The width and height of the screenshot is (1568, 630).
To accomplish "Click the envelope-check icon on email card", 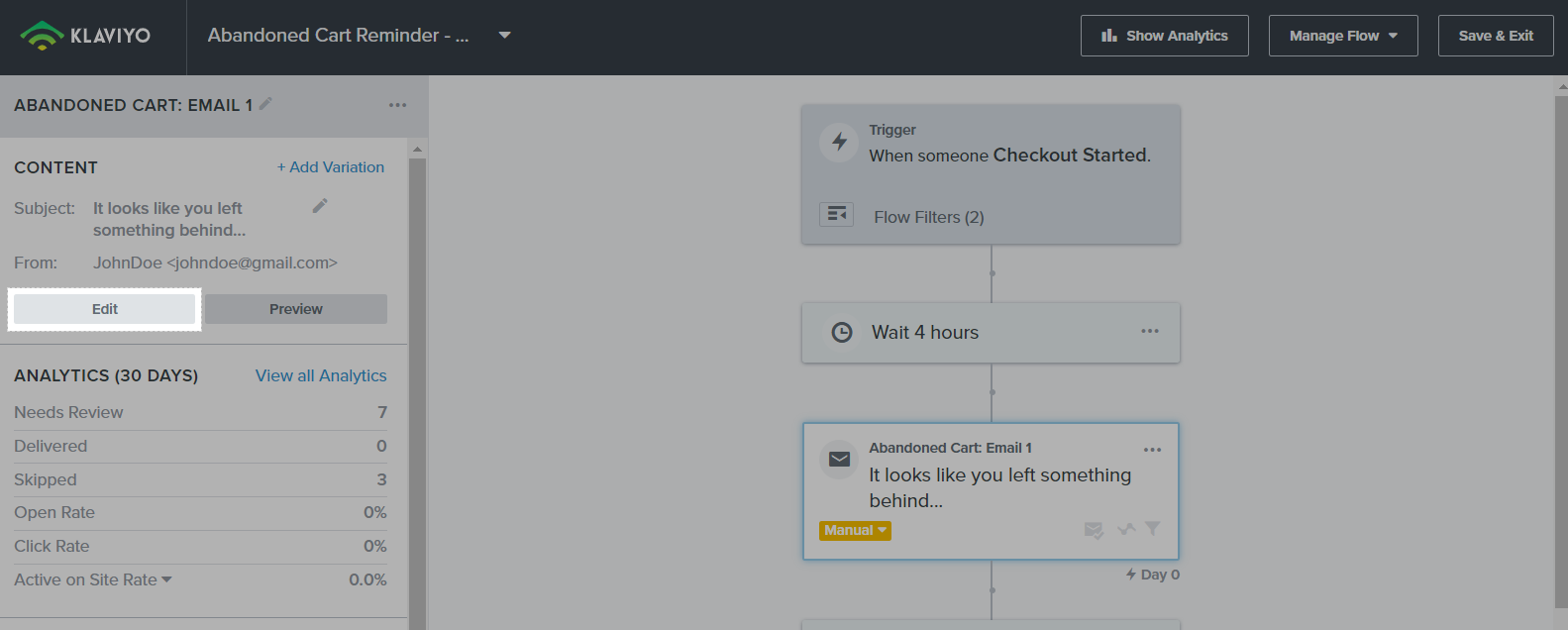I will point(1094,531).
